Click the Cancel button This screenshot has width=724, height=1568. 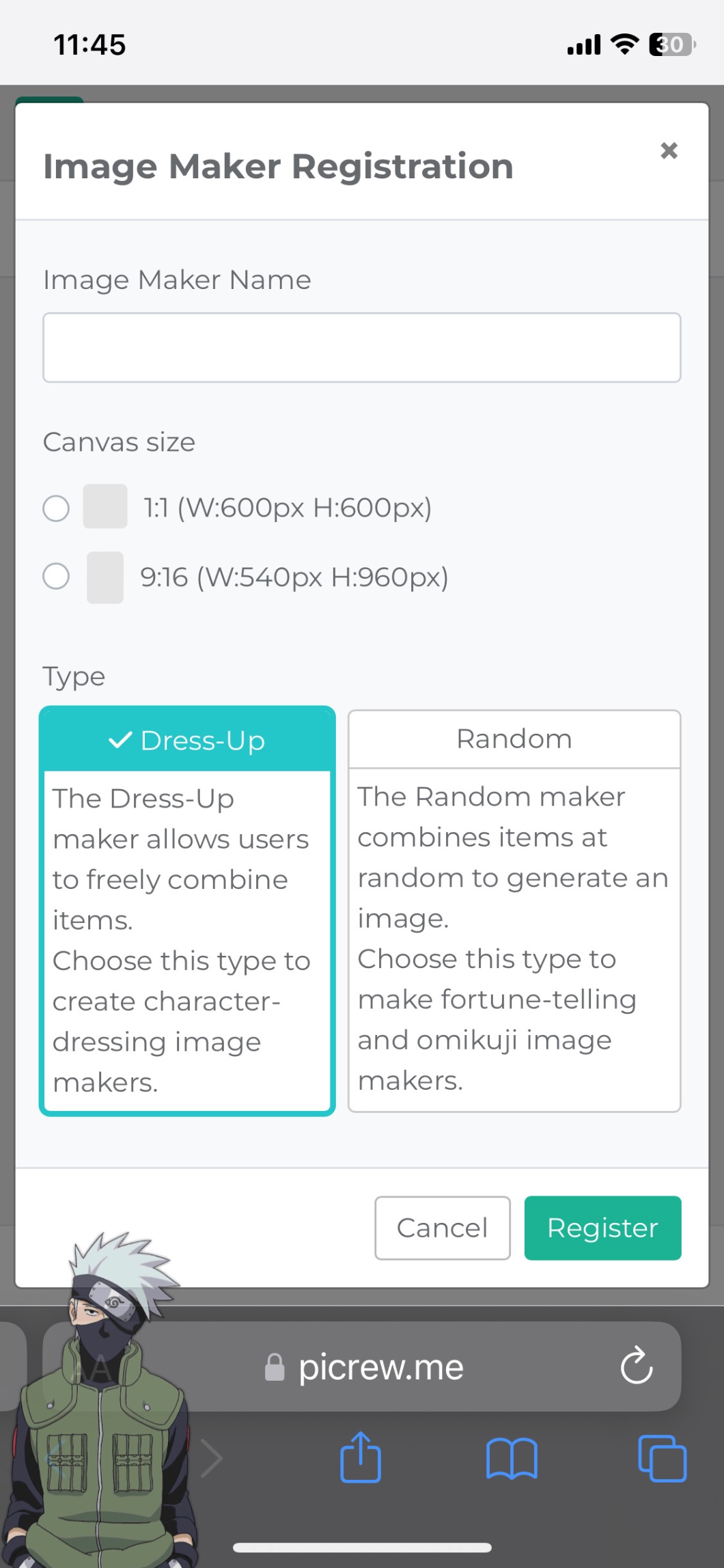[442, 1228]
